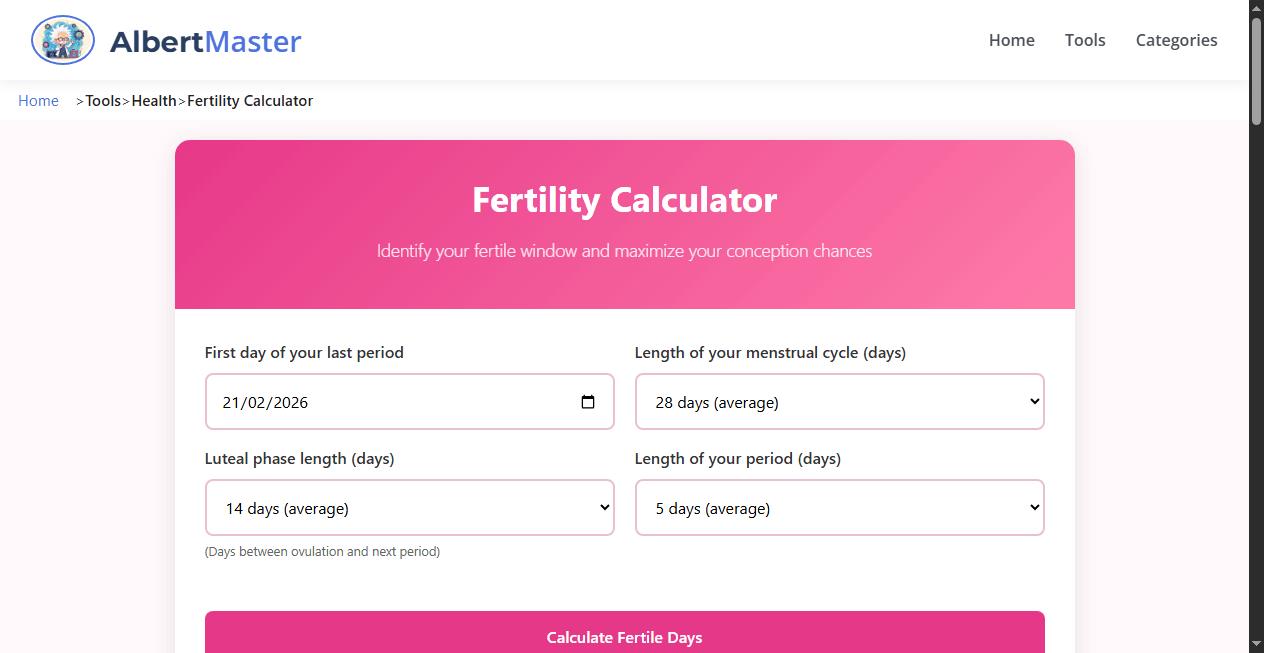Open Health from the breadcrumb

(154, 100)
